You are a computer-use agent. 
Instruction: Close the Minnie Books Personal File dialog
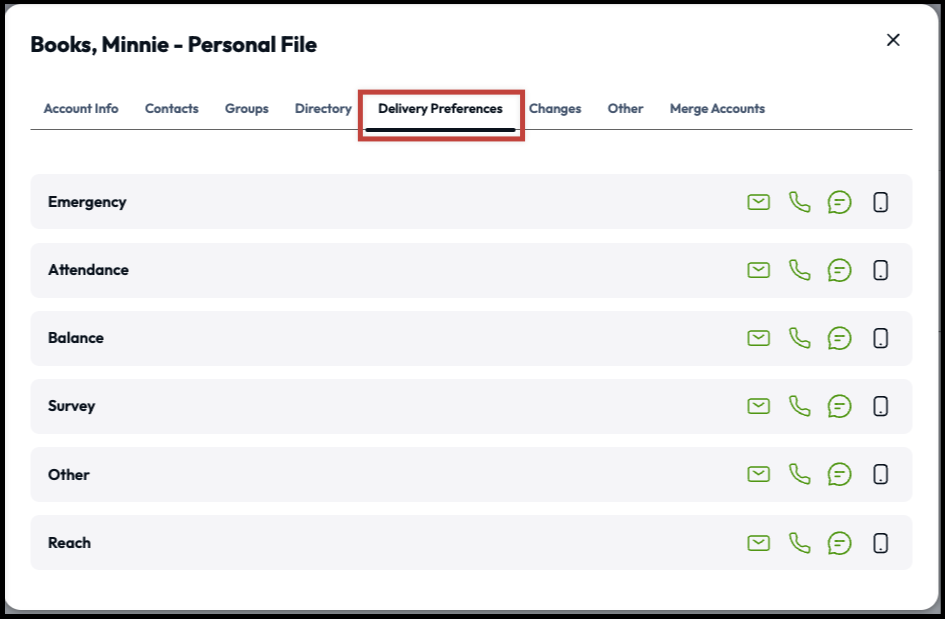[x=893, y=40]
